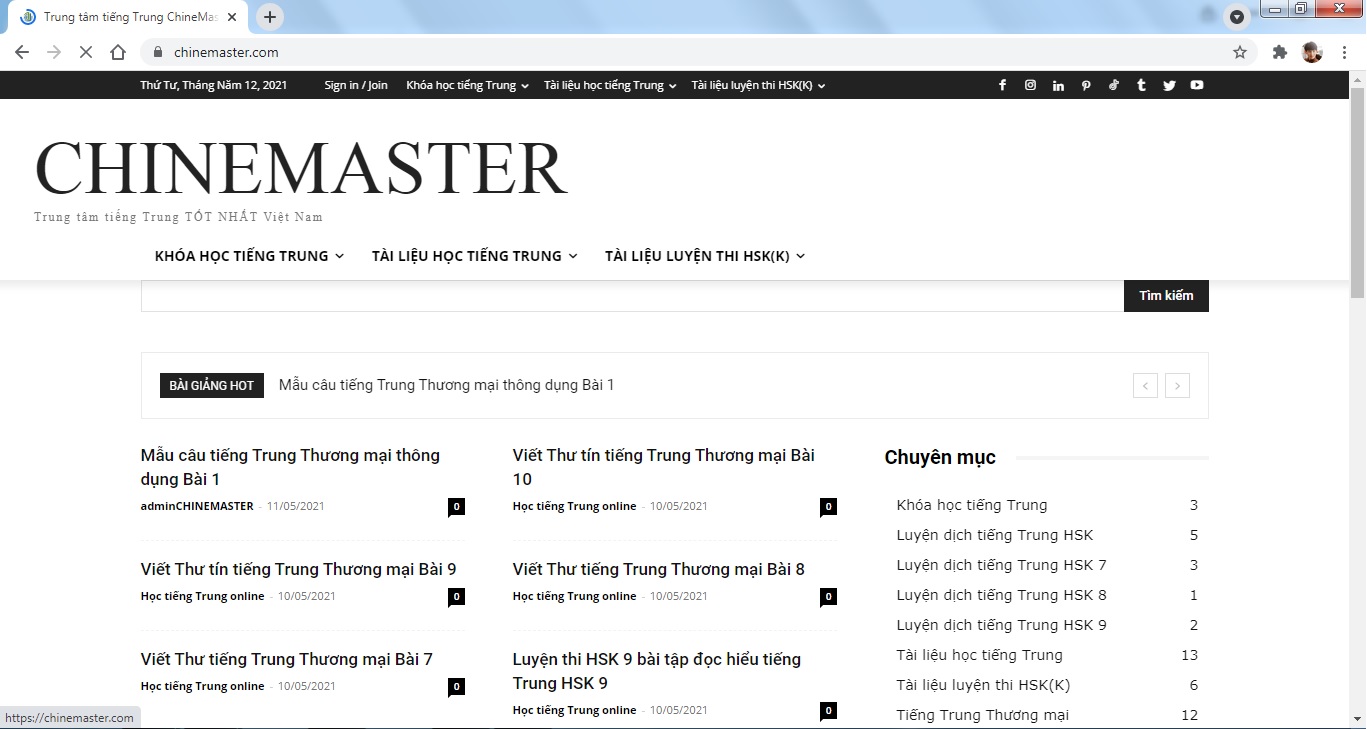Click the 'Sign in / Join' link

click(356, 85)
